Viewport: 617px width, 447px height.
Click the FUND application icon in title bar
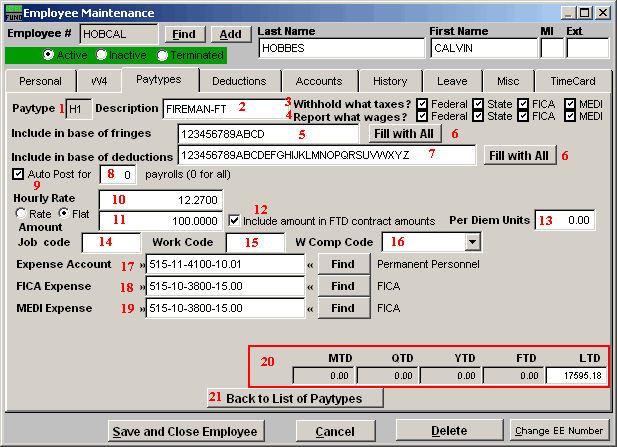point(12,13)
